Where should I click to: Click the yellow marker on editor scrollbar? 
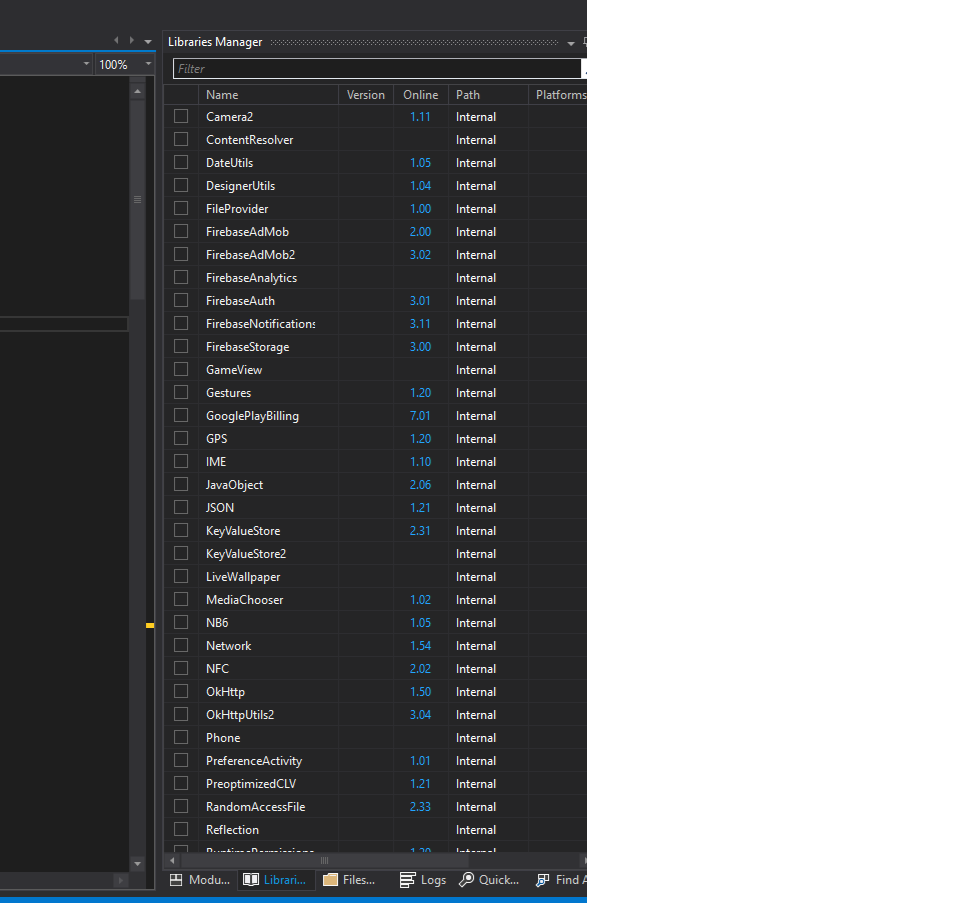click(x=150, y=625)
